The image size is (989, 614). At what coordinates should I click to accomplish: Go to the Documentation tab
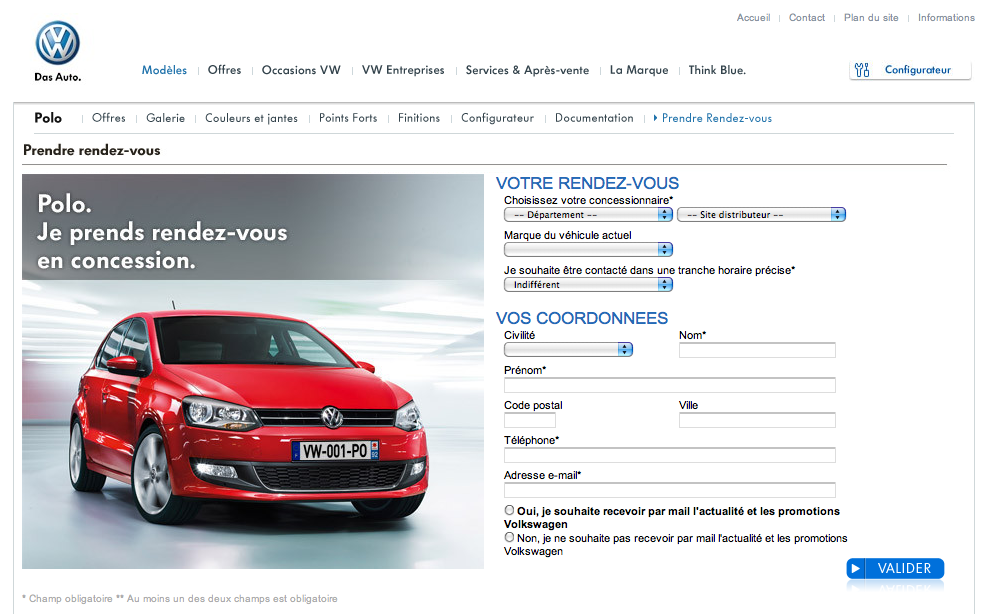coord(594,118)
